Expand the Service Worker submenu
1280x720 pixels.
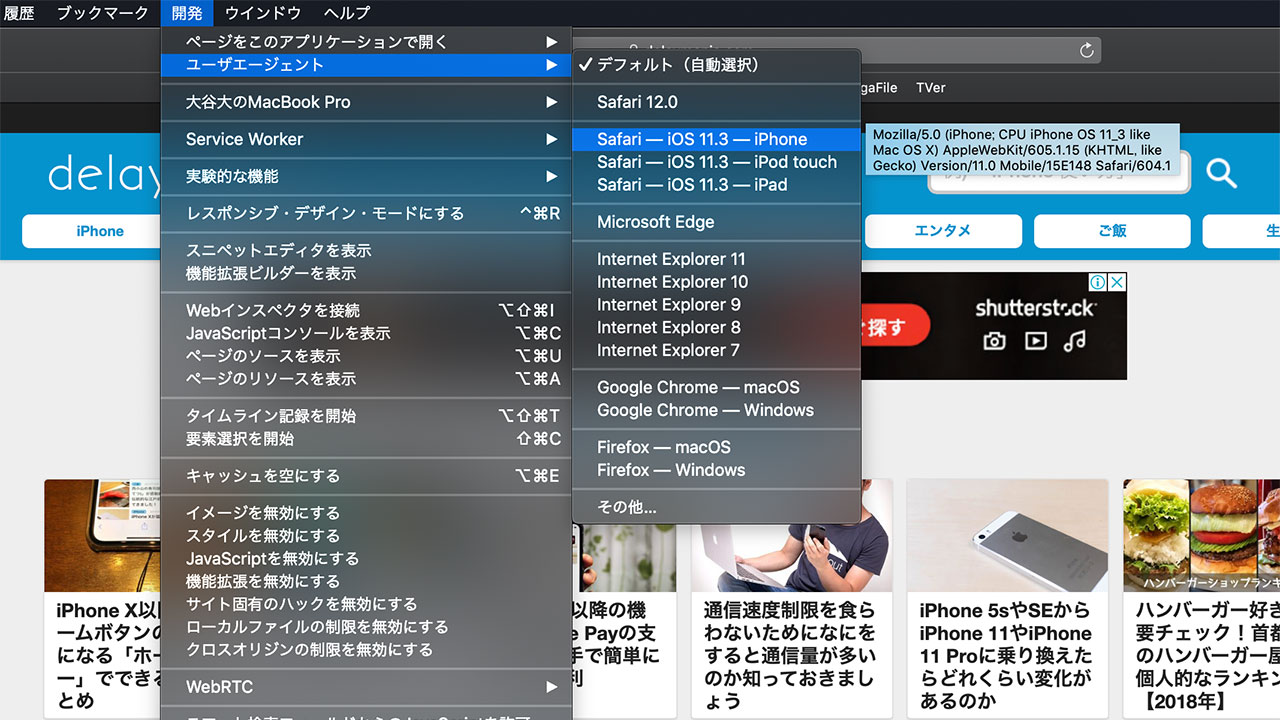[x=366, y=139]
